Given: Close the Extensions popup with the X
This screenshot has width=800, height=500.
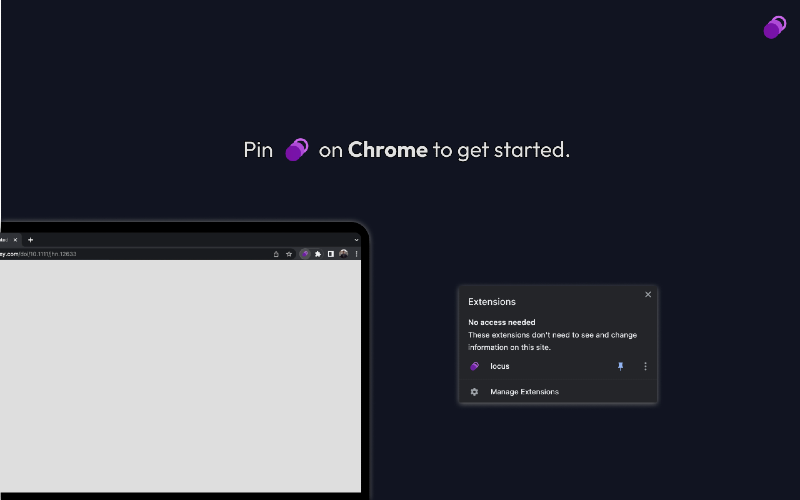Looking at the screenshot, I should (x=648, y=294).
